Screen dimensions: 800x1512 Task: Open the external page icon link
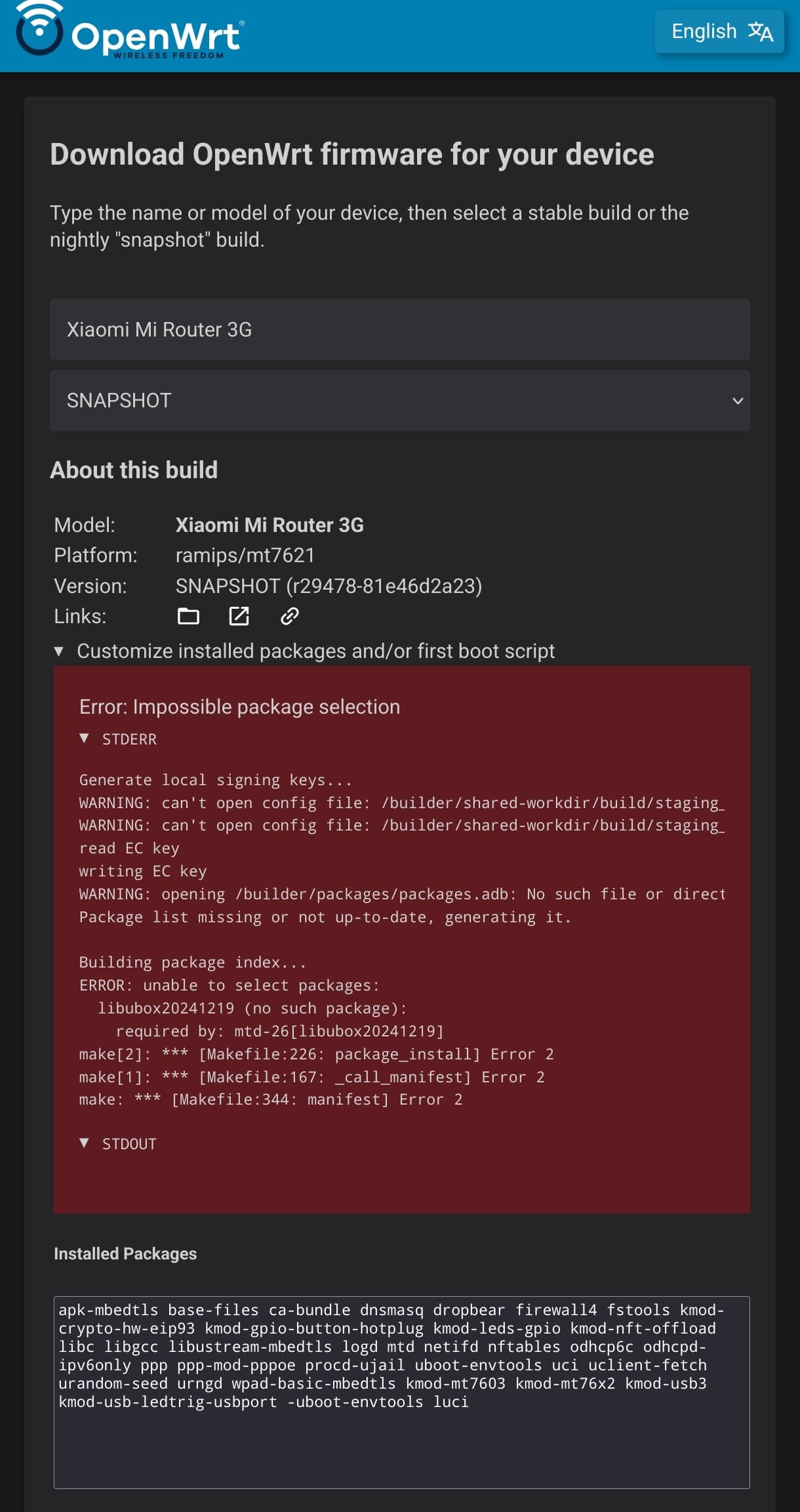click(239, 616)
